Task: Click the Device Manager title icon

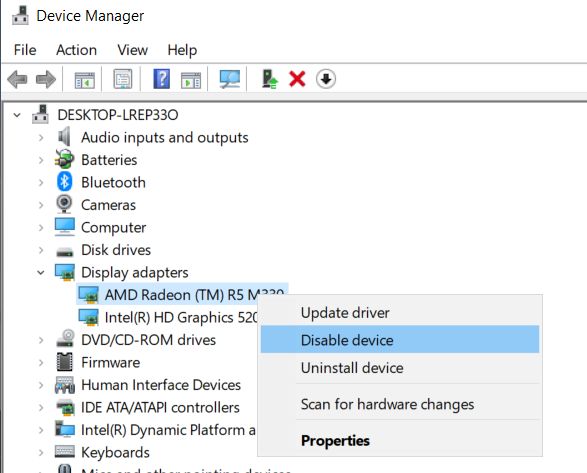Action: (x=20, y=16)
